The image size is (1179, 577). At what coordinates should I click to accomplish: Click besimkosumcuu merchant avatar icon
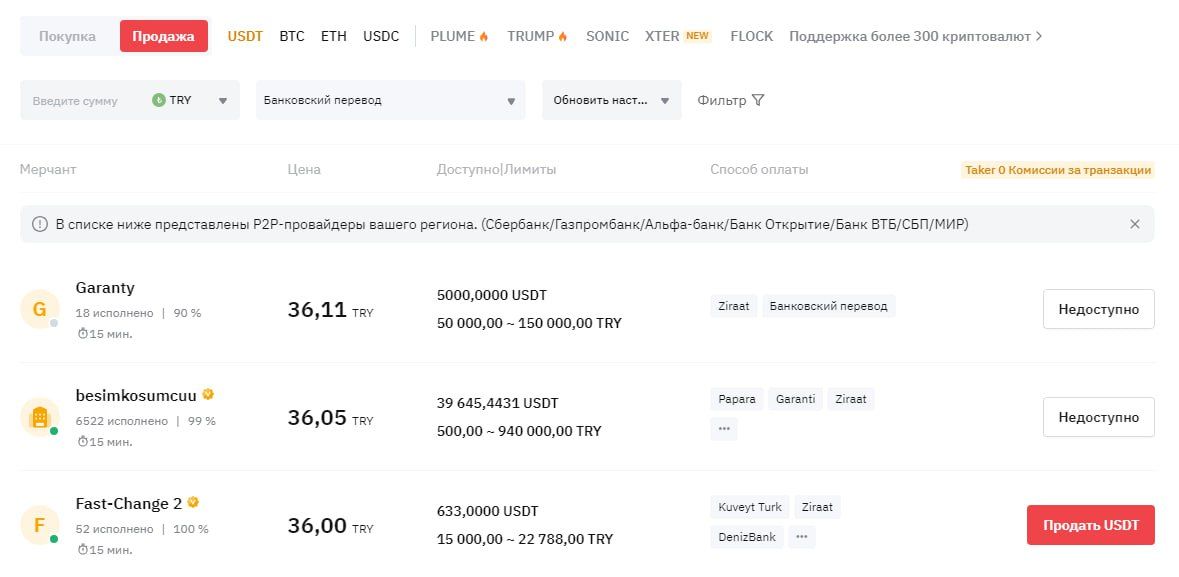(x=40, y=417)
